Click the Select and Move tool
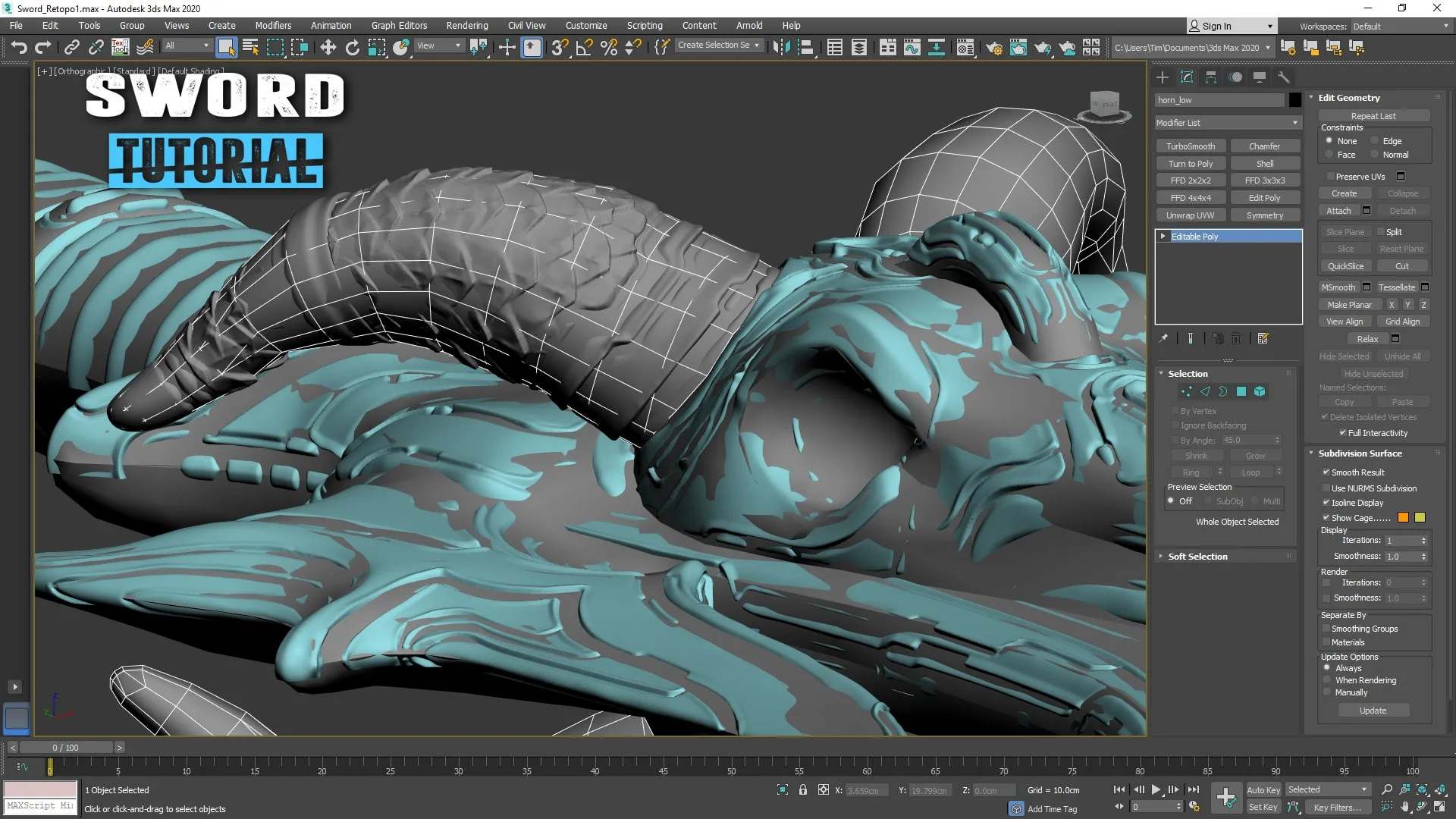This screenshot has height=819, width=1456. [x=328, y=48]
